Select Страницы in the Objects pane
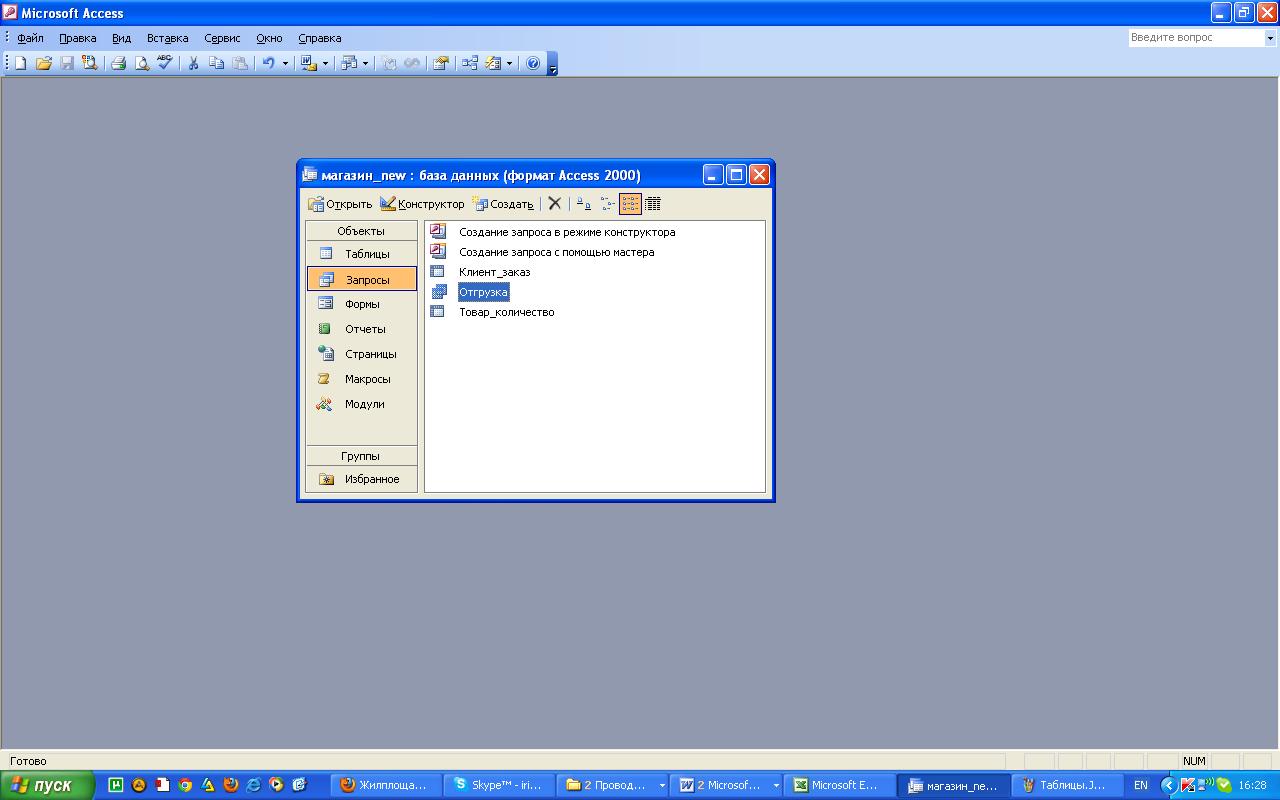 pyautogui.click(x=362, y=354)
